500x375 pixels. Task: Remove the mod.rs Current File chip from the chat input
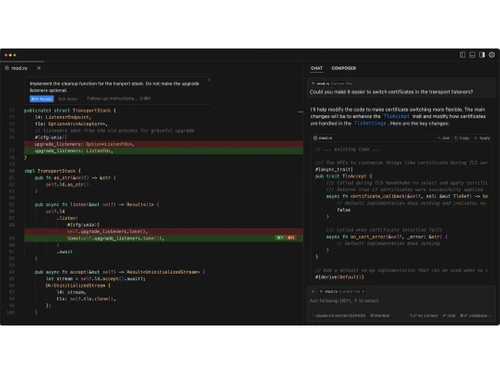coord(363,291)
